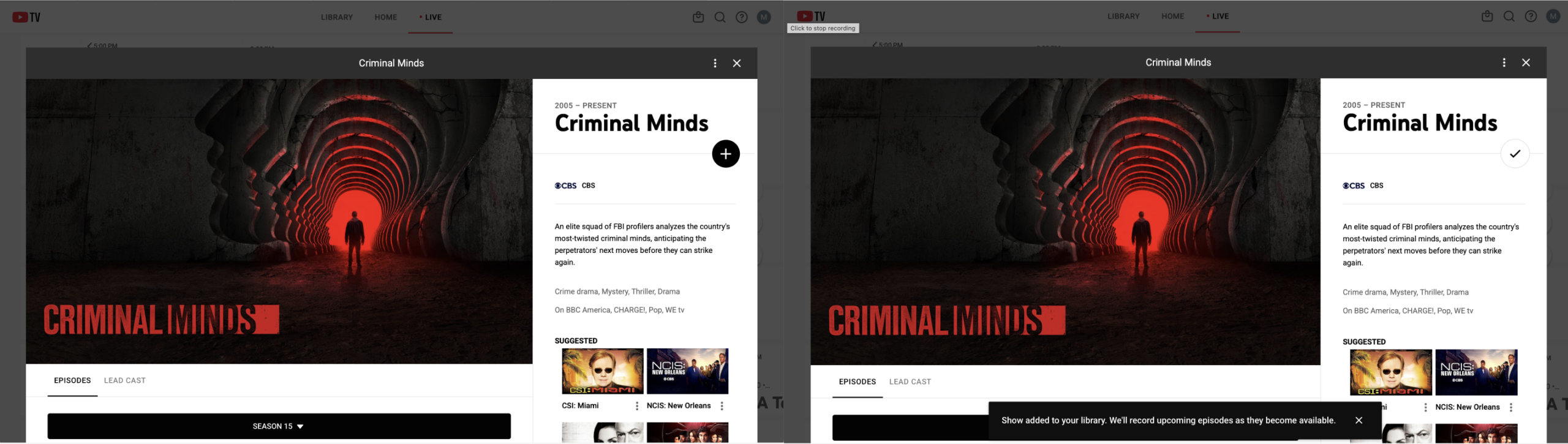
Task: Open the help icon in right screenshot
Action: pyautogui.click(x=1531, y=17)
